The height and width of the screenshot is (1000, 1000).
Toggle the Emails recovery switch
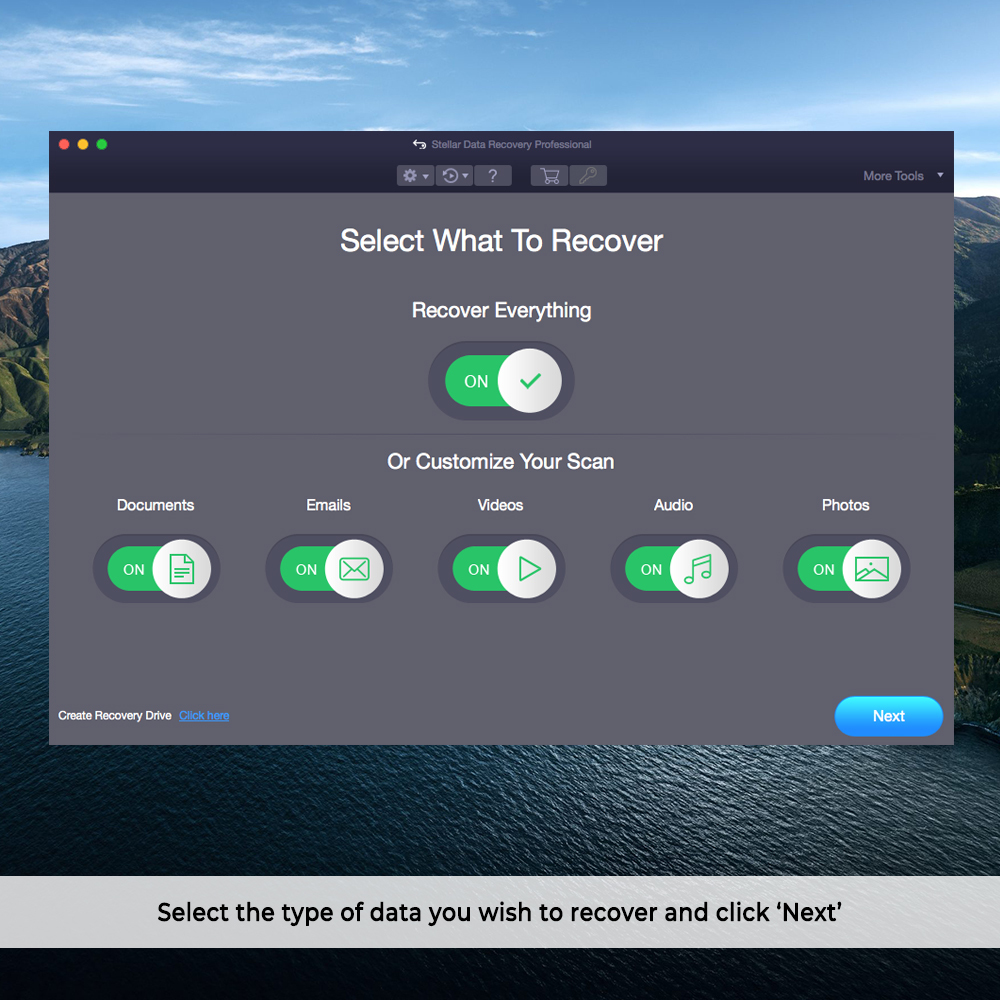click(330, 569)
